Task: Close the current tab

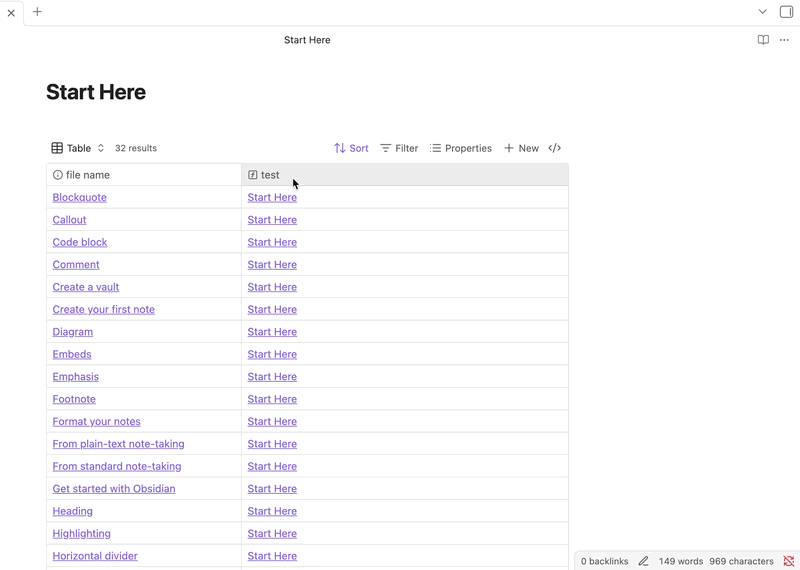Action: [x=11, y=13]
